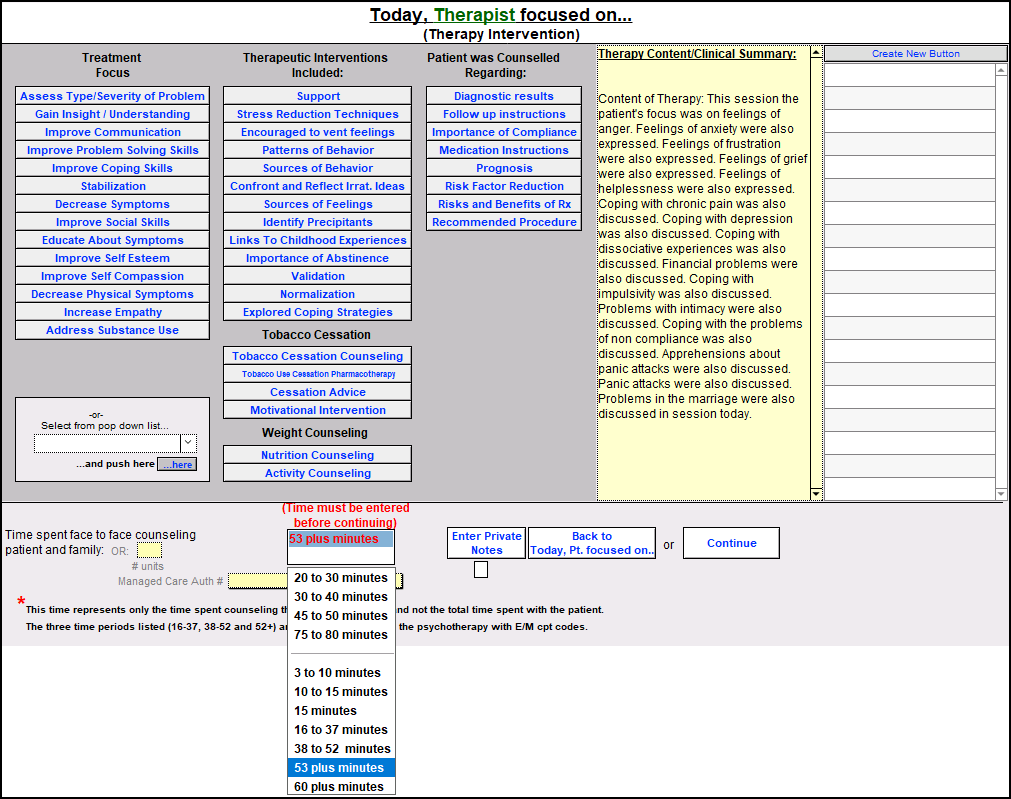Viewport: 1011px width, 799px height.
Task: Click Back to Today, Pt. focused on button
Action: point(591,543)
